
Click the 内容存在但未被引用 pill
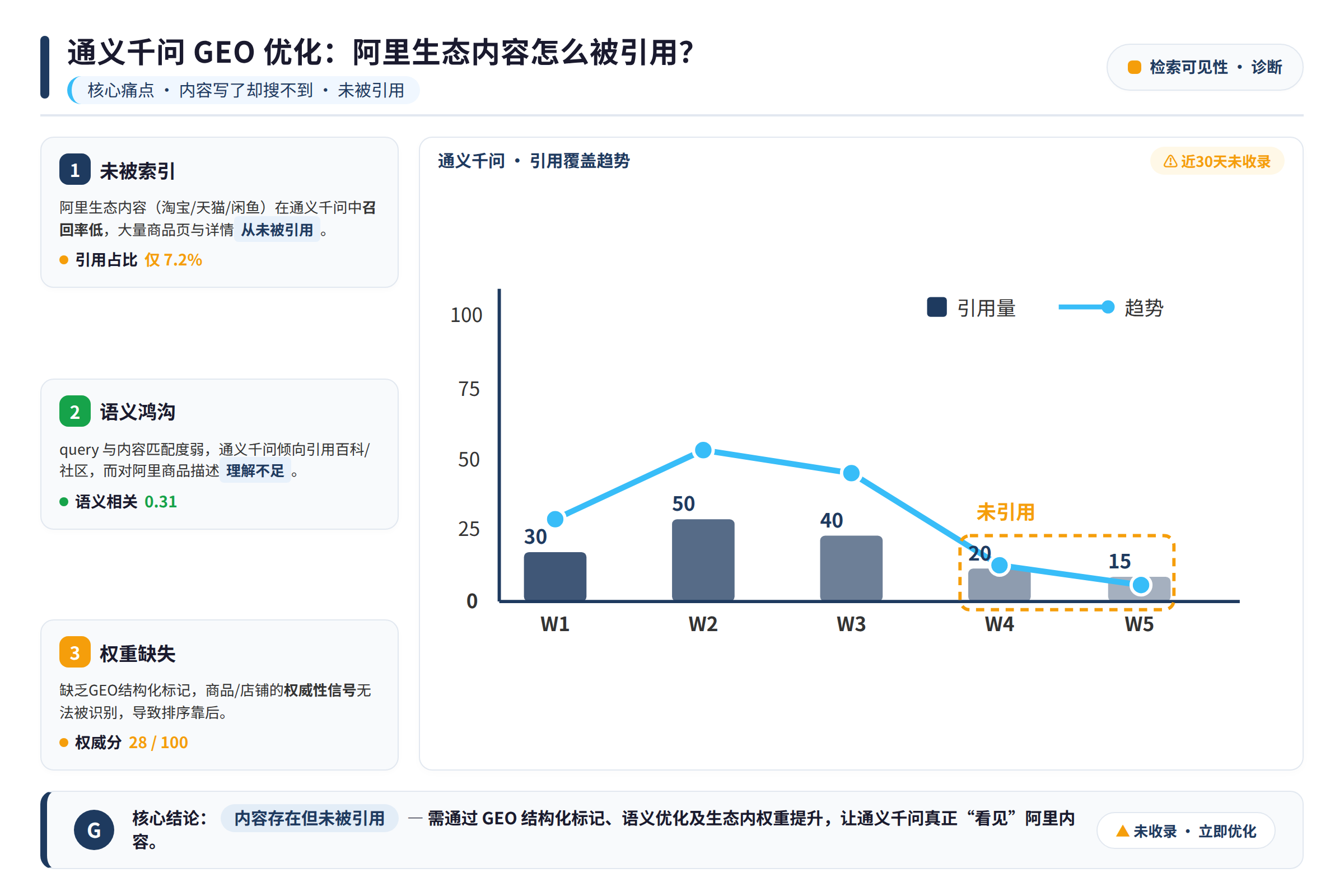310,818
